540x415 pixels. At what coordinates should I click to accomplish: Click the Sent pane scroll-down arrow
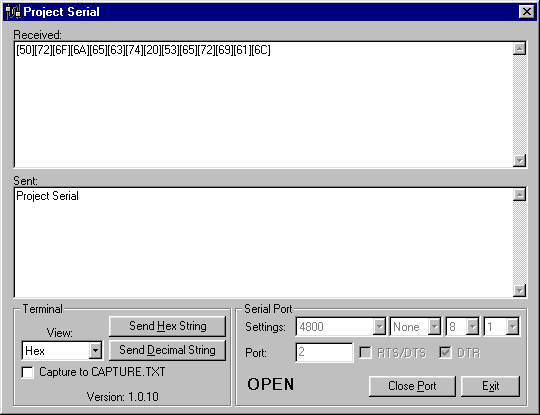519,290
